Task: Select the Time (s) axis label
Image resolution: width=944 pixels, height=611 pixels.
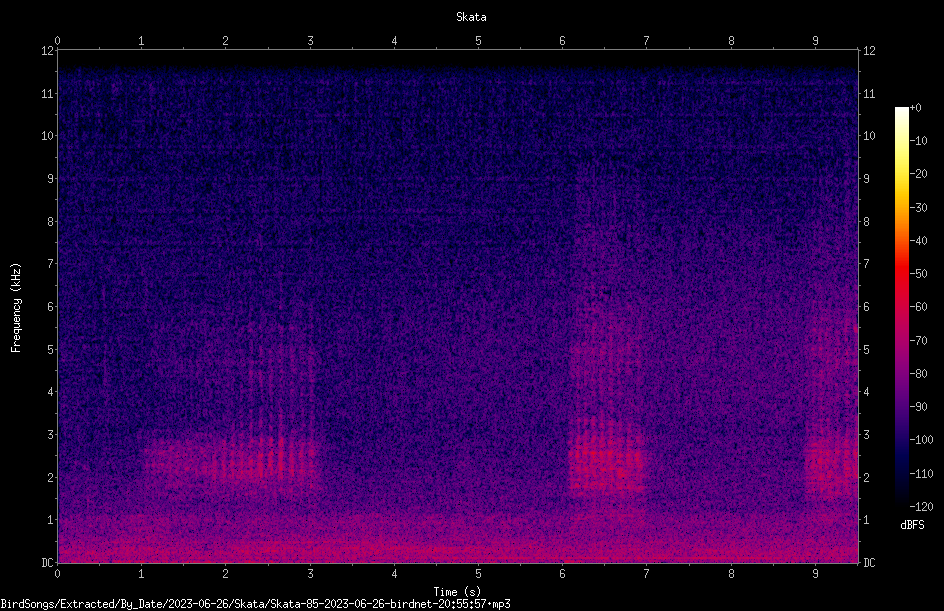Action: tap(457, 592)
